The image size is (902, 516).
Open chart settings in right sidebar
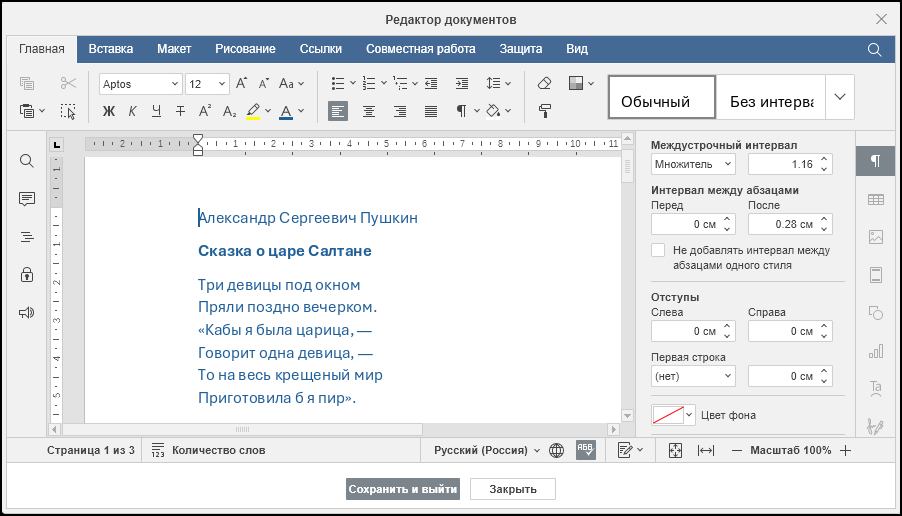876,351
